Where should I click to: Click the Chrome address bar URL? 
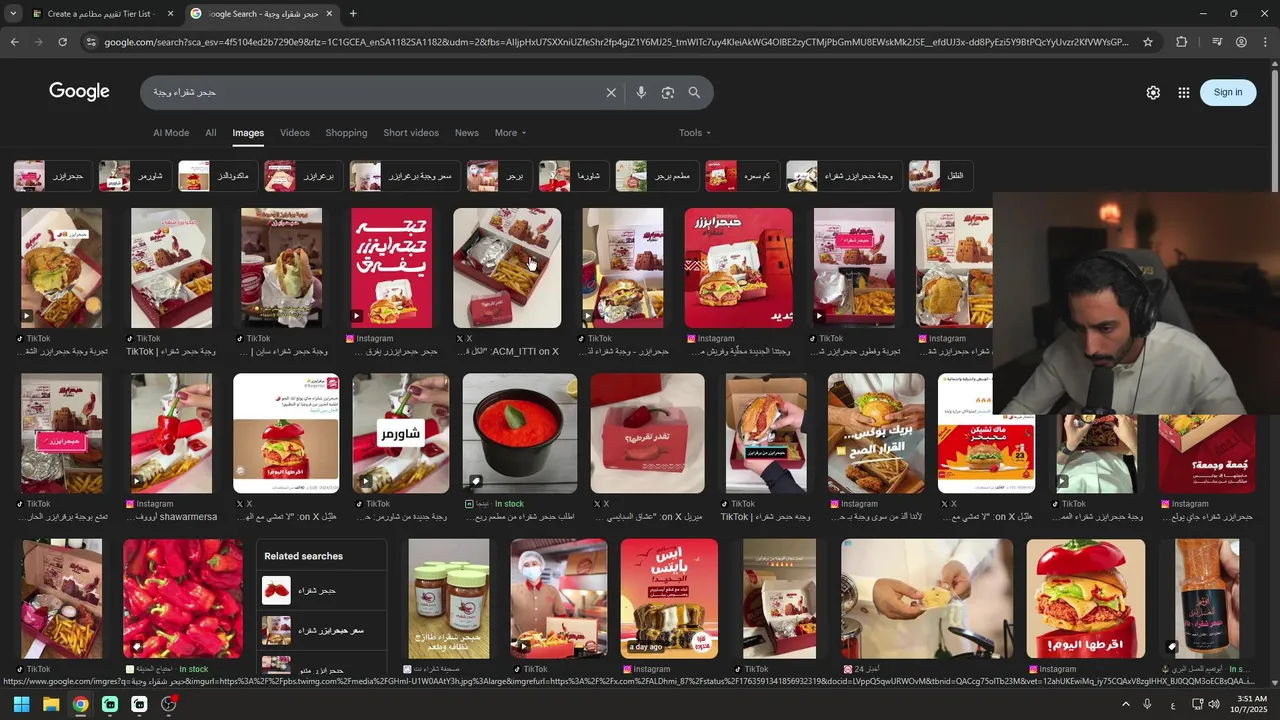(x=615, y=42)
